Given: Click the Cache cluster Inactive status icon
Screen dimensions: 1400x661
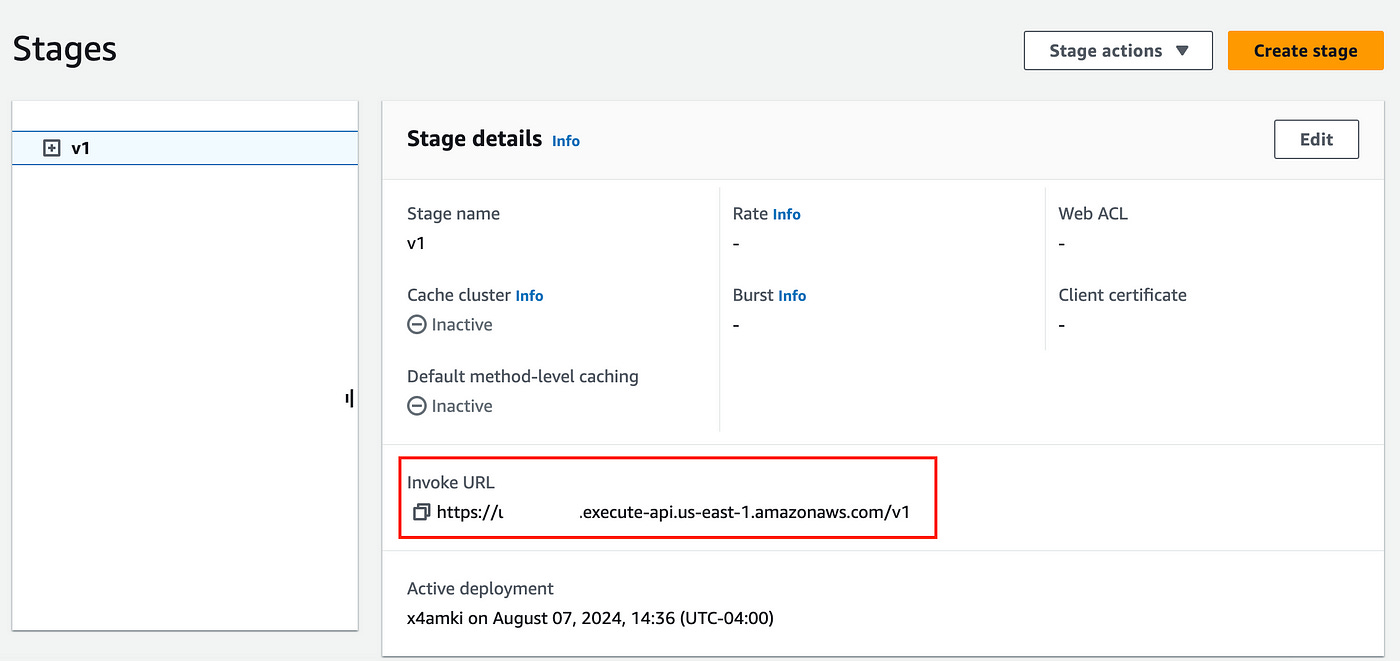Looking at the screenshot, I should coord(417,325).
